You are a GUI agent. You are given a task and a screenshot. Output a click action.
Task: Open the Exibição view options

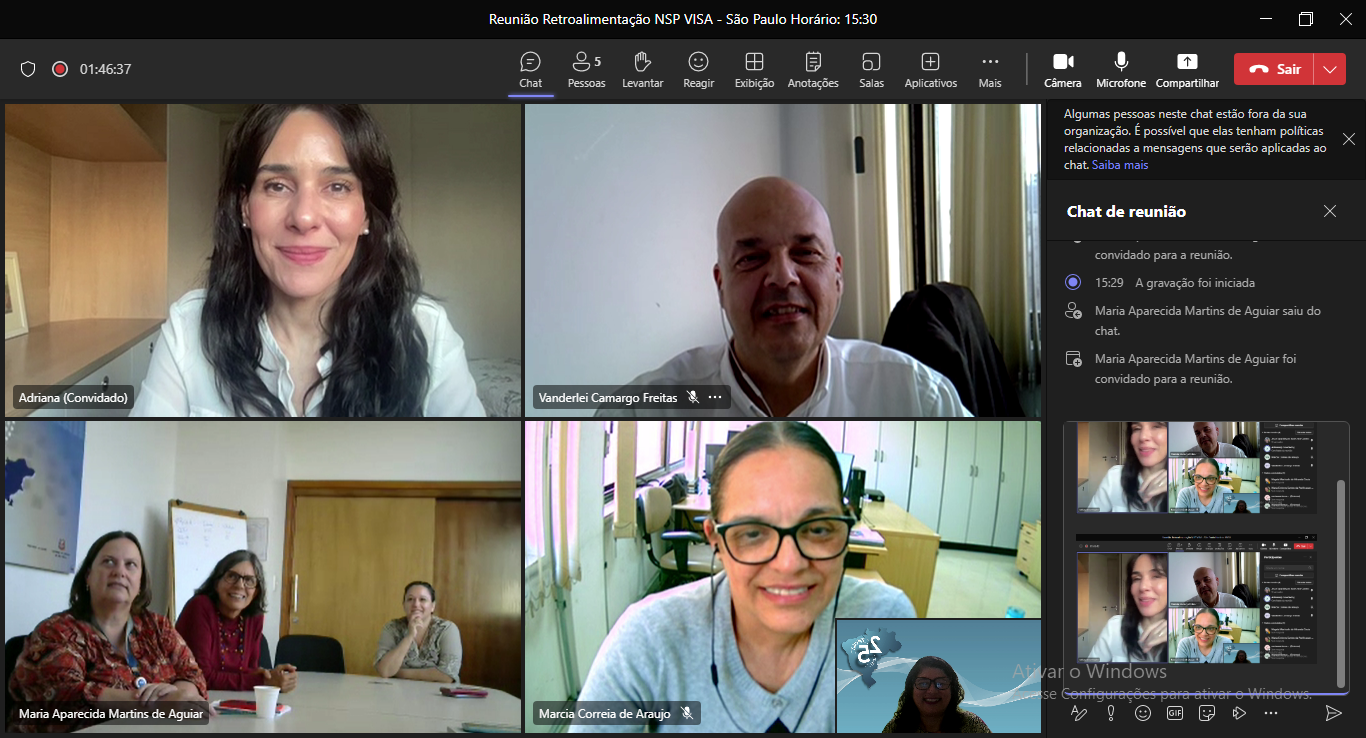(x=754, y=70)
